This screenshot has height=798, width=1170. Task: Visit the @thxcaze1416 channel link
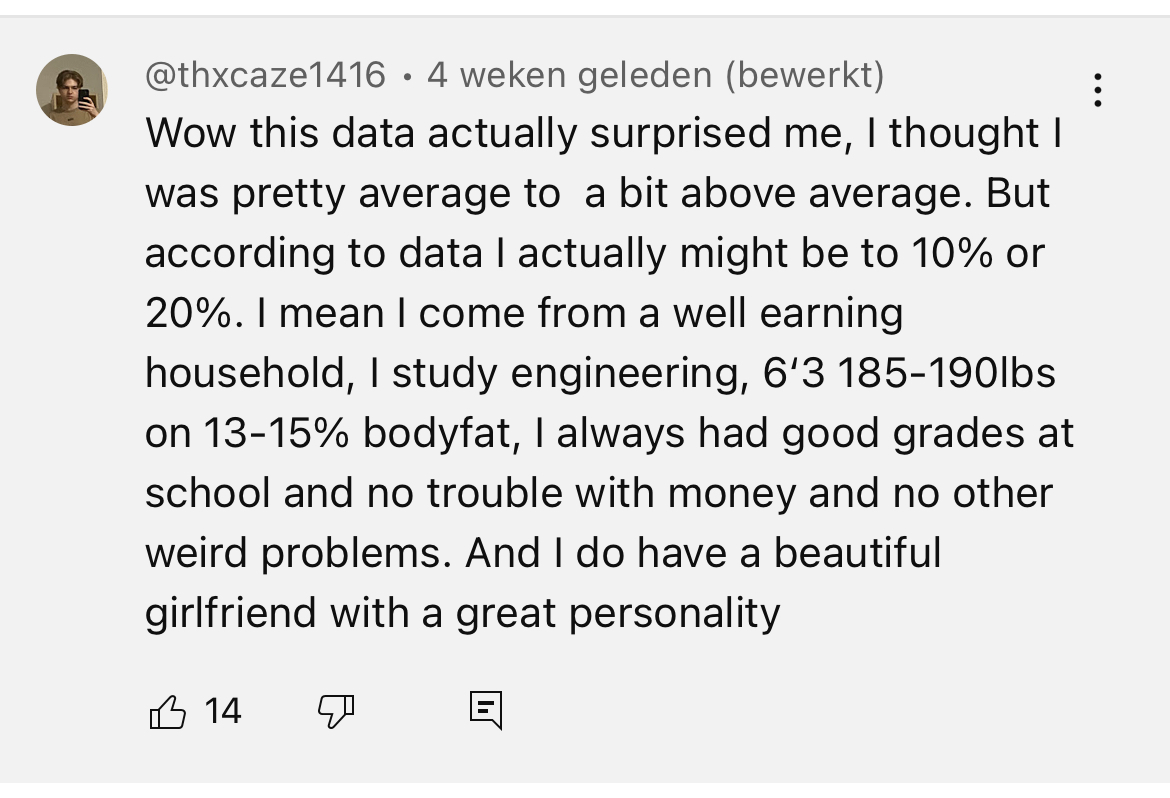[x=265, y=75]
